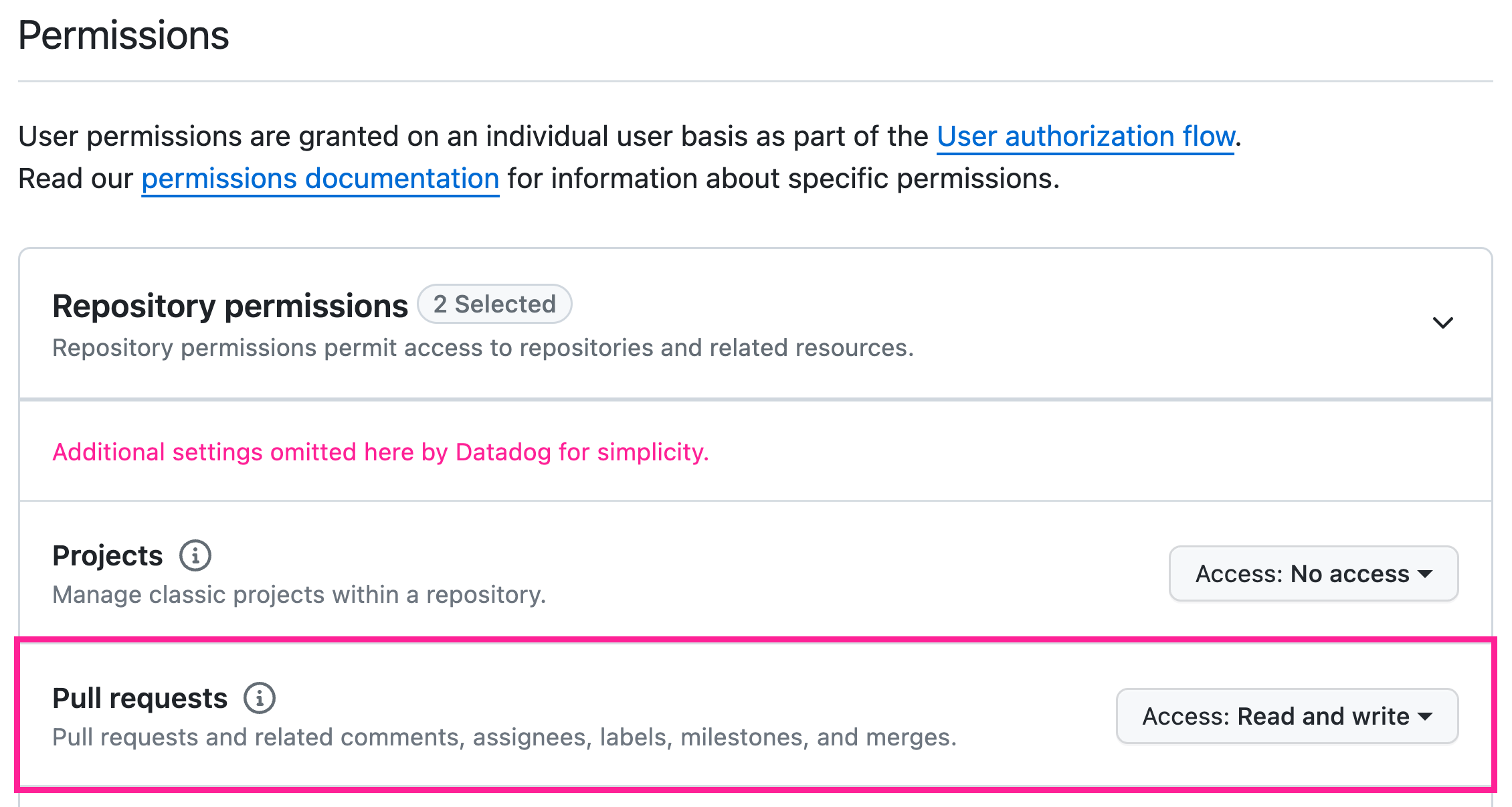Click the Permissions page heading
Image resolution: width=1512 pixels, height=807 pixels.
coord(124,35)
